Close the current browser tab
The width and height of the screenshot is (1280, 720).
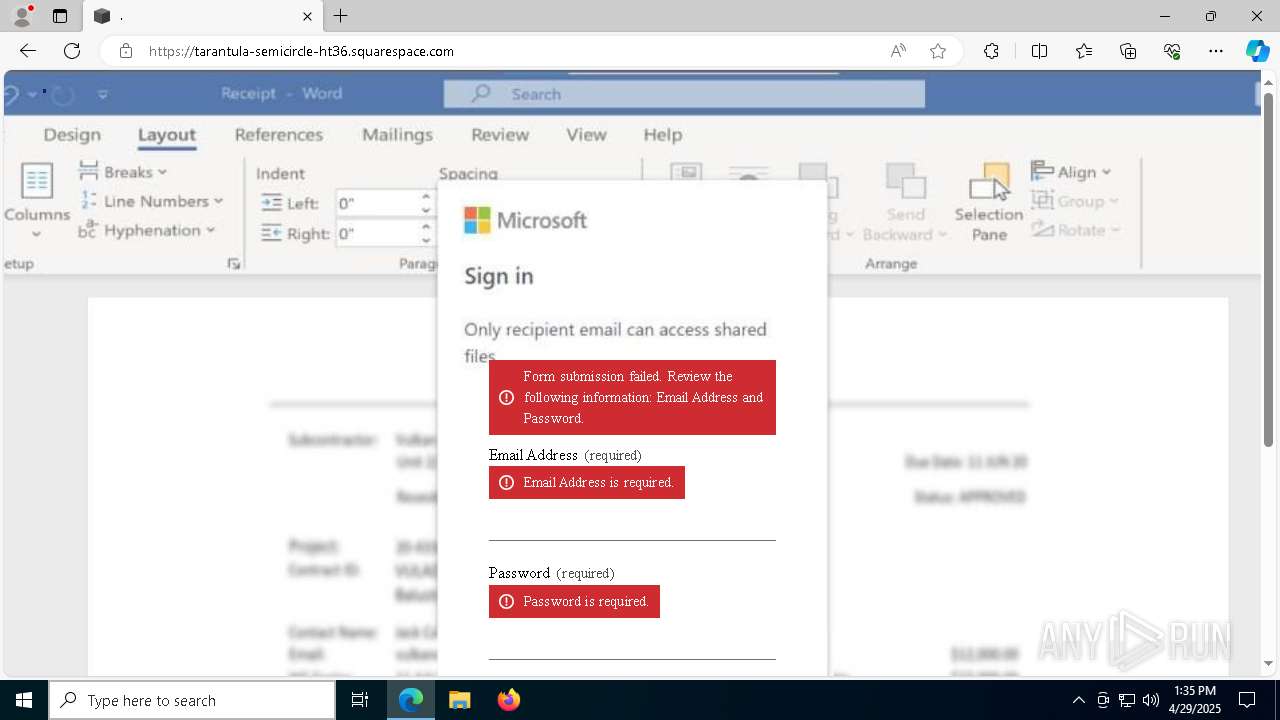(x=307, y=16)
